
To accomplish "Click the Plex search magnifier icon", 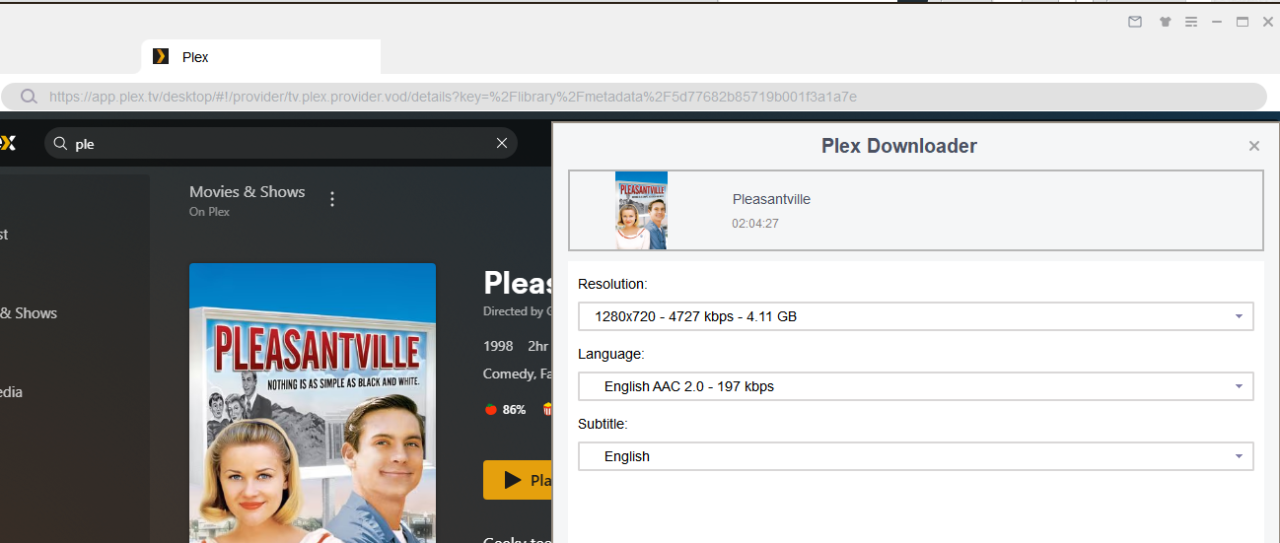I will pyautogui.click(x=61, y=143).
